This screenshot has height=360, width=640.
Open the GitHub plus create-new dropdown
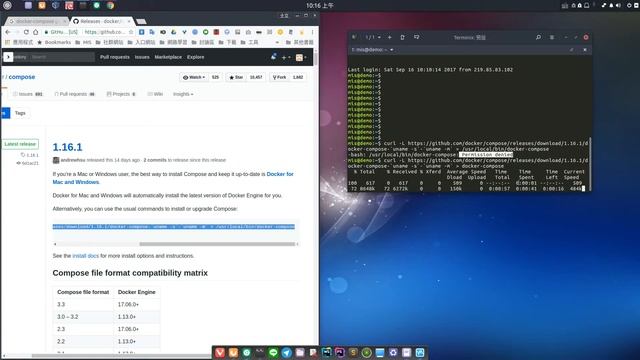286,57
